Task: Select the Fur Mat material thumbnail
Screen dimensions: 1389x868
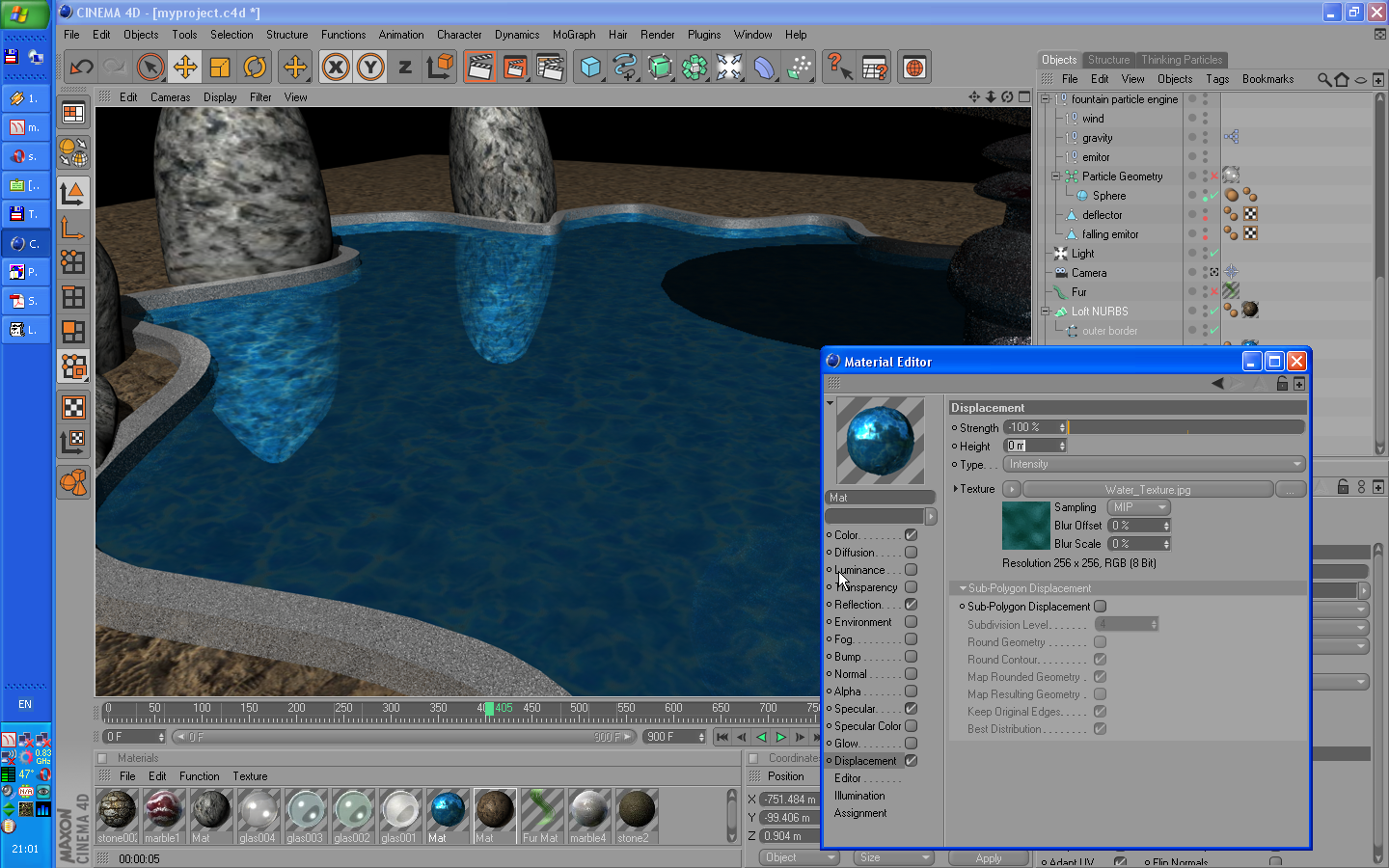Action: 541,810
